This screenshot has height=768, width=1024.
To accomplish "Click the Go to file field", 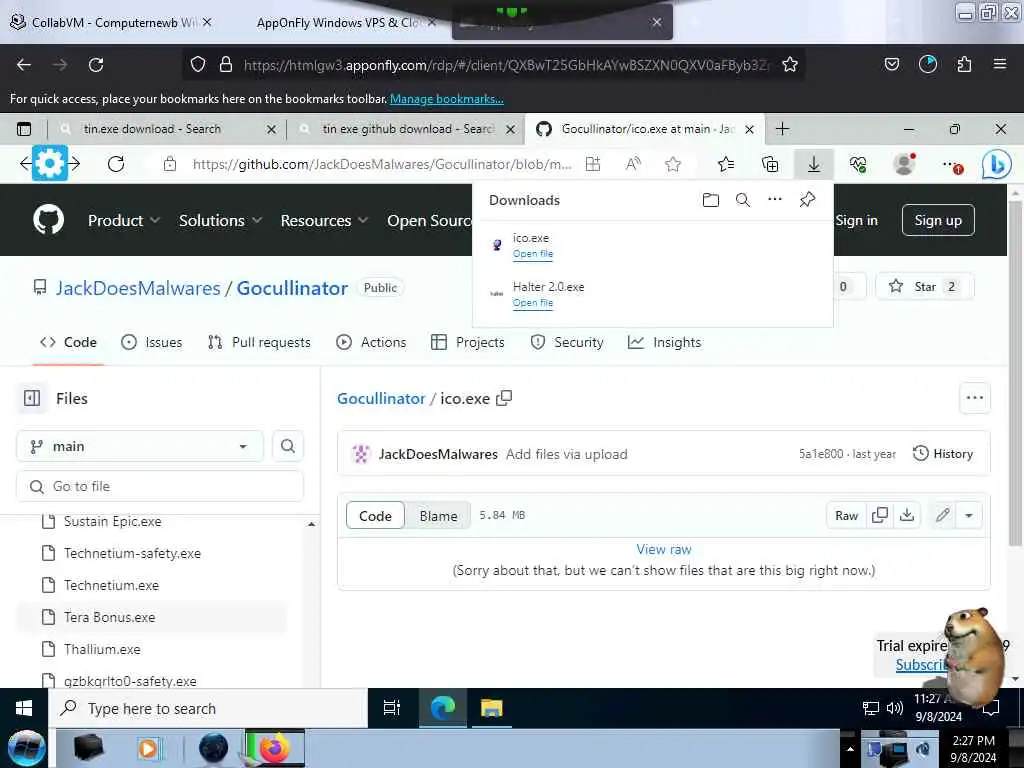I will pos(160,487).
